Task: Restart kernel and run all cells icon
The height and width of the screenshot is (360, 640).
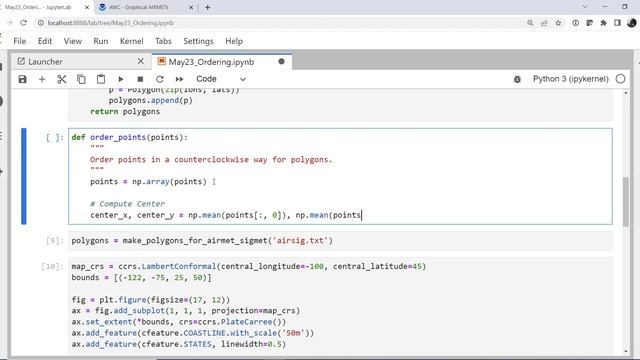Action: click(179, 79)
